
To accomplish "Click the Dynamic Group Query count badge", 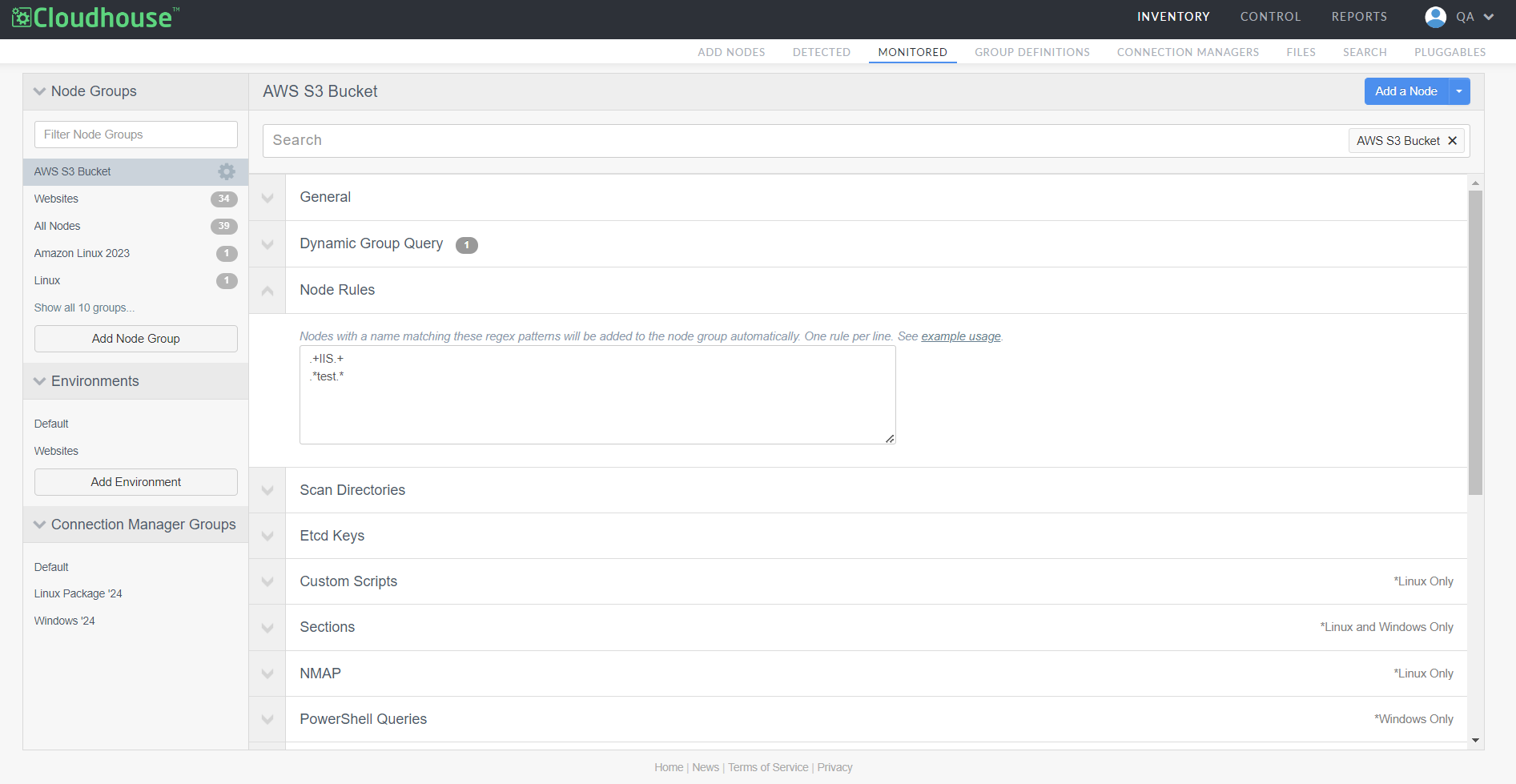I will [x=467, y=245].
